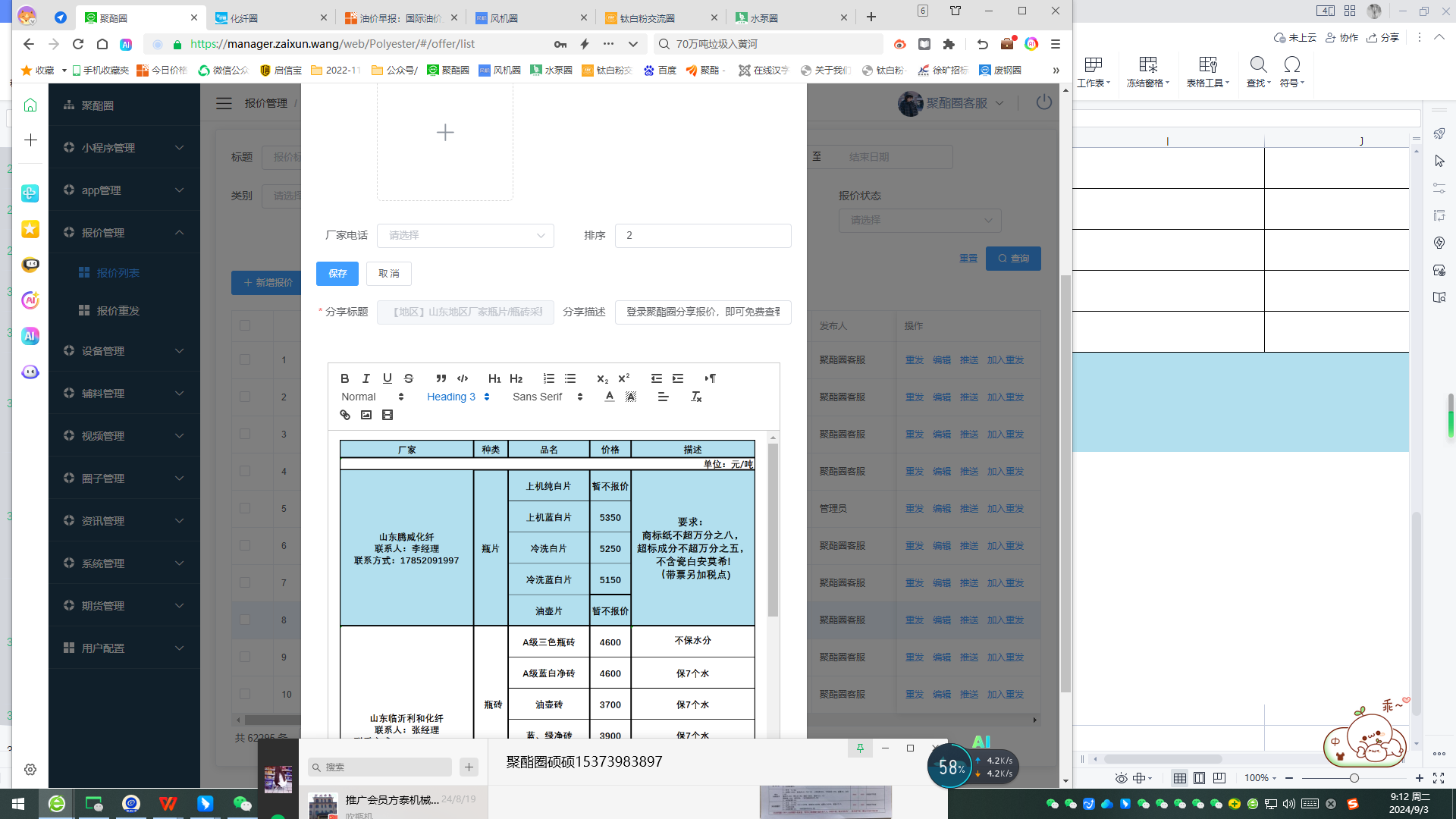Open the 厂家电话 dropdown
The height and width of the screenshot is (819, 1456).
(x=465, y=236)
